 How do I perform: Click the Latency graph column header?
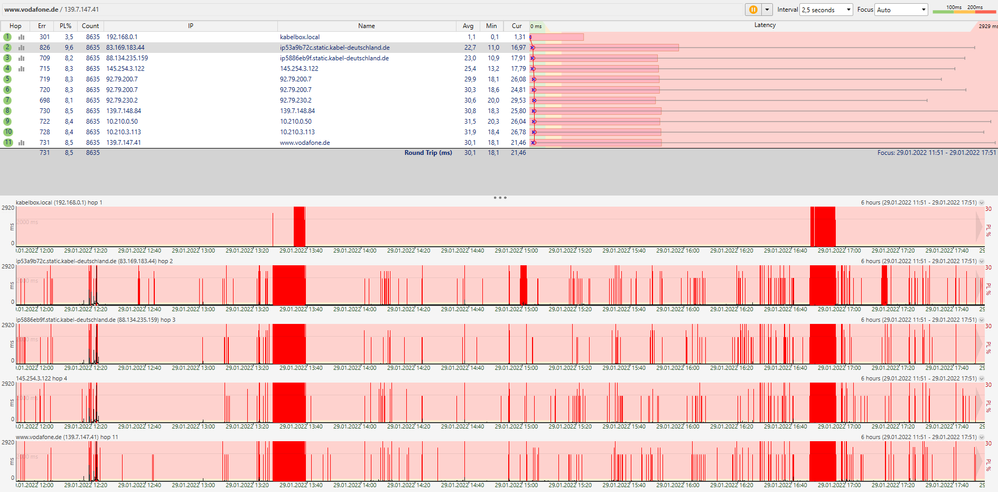pos(764,25)
